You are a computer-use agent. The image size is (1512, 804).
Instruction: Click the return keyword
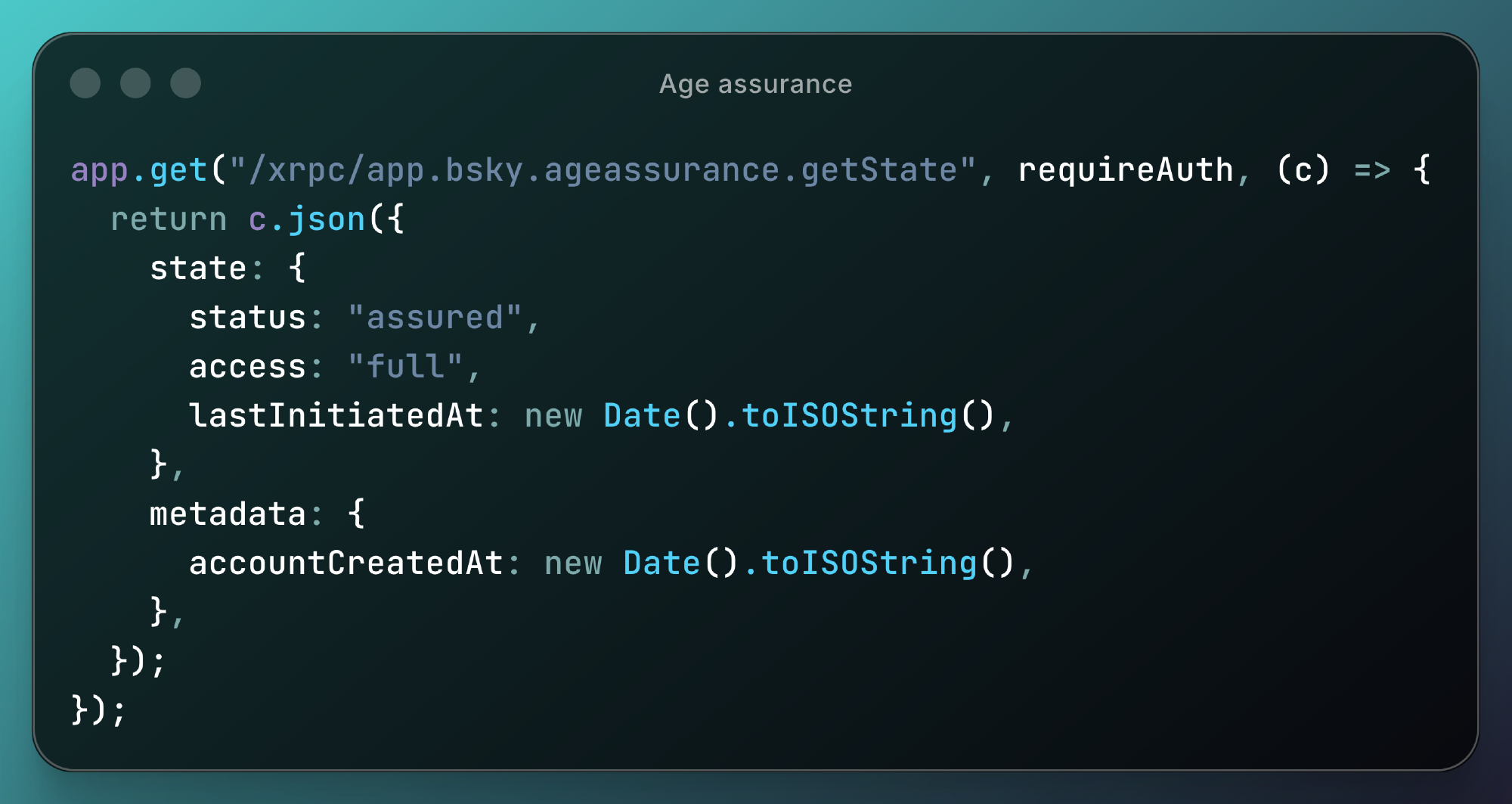(x=169, y=219)
